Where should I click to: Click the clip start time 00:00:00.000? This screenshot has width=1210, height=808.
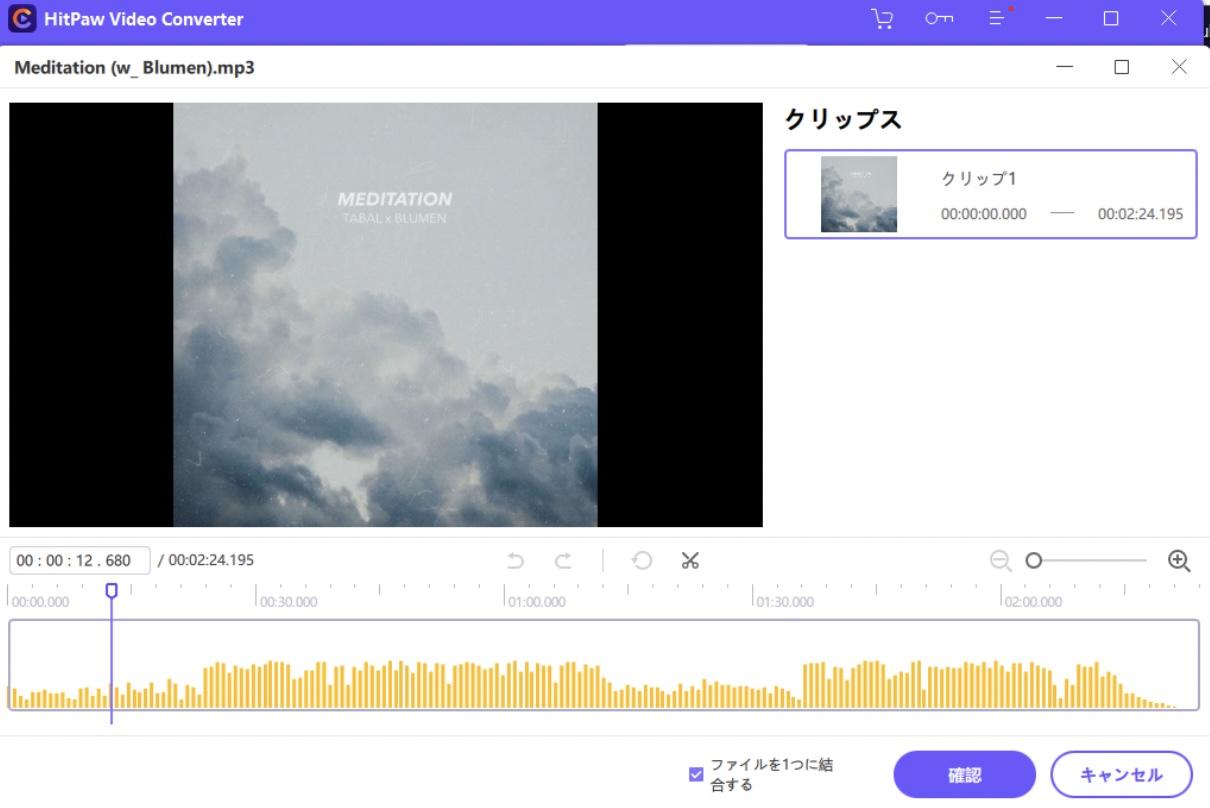pyautogui.click(x=984, y=214)
